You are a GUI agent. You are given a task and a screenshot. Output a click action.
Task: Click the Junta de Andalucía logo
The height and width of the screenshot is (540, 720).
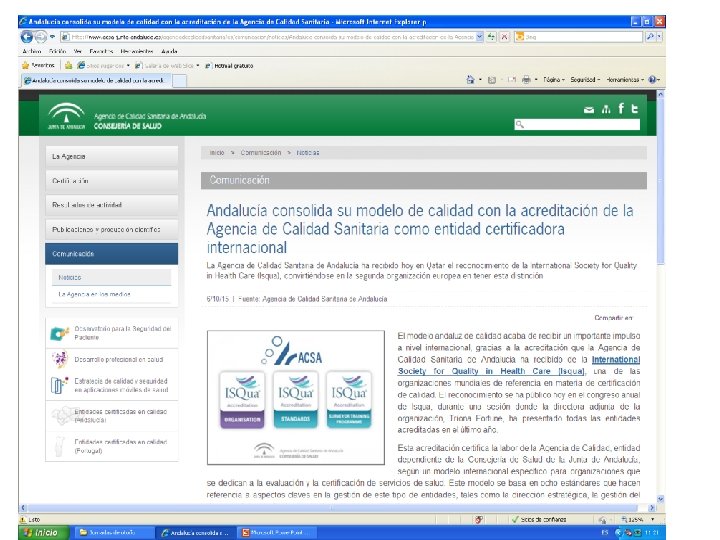pyautogui.click(x=67, y=116)
